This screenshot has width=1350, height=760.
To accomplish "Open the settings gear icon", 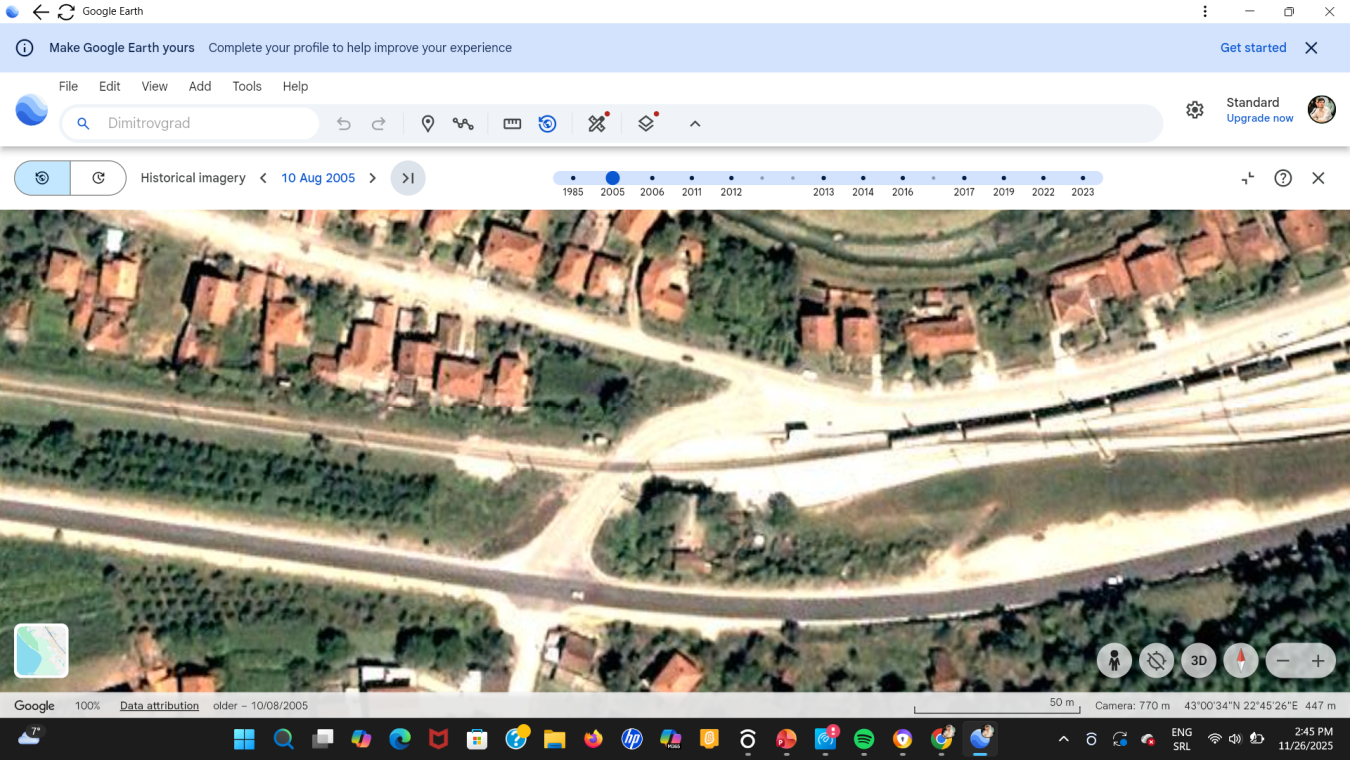I will pos(1195,110).
